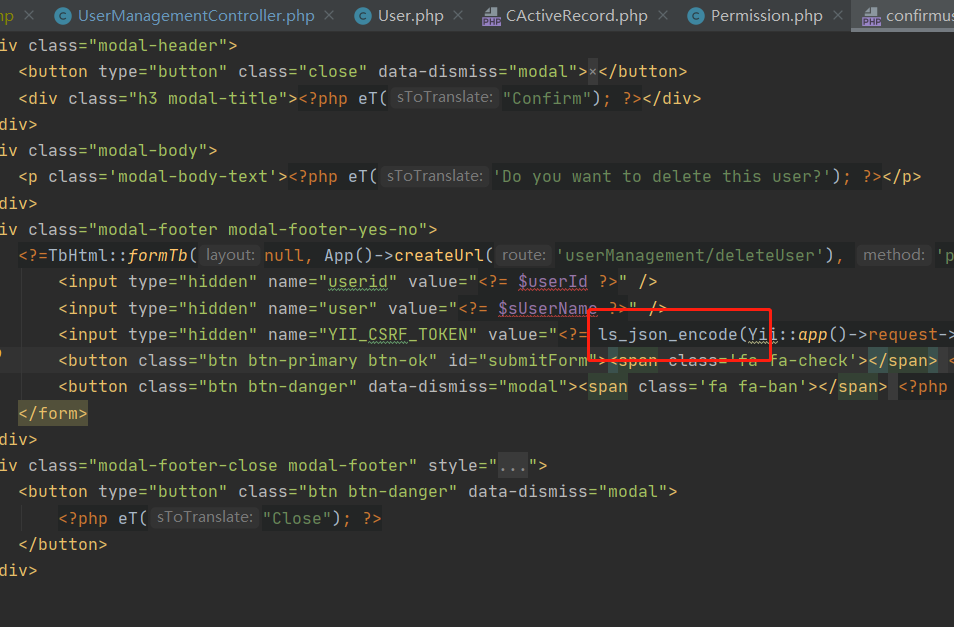
Task: Close the User.php editor tab
Action: click(x=458, y=16)
